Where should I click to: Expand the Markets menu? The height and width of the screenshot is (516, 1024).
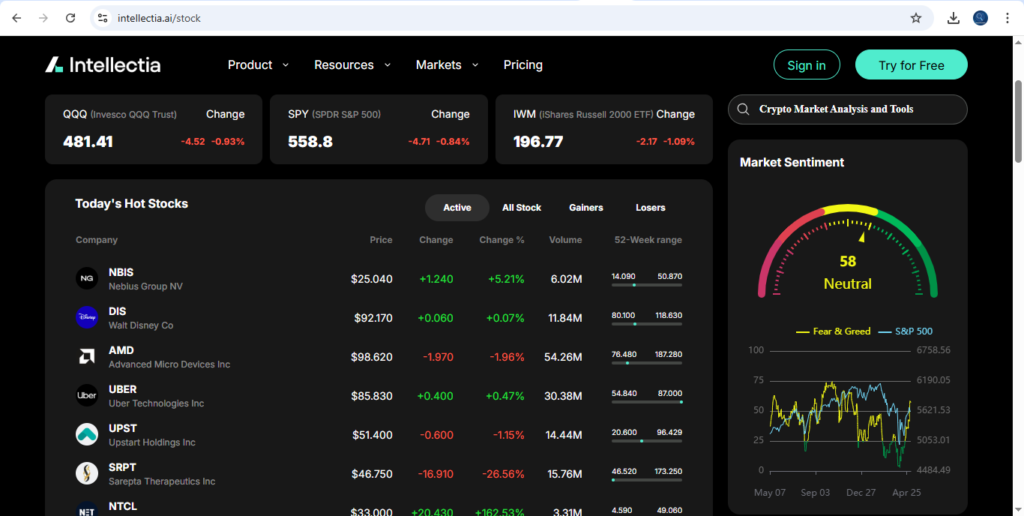(447, 65)
